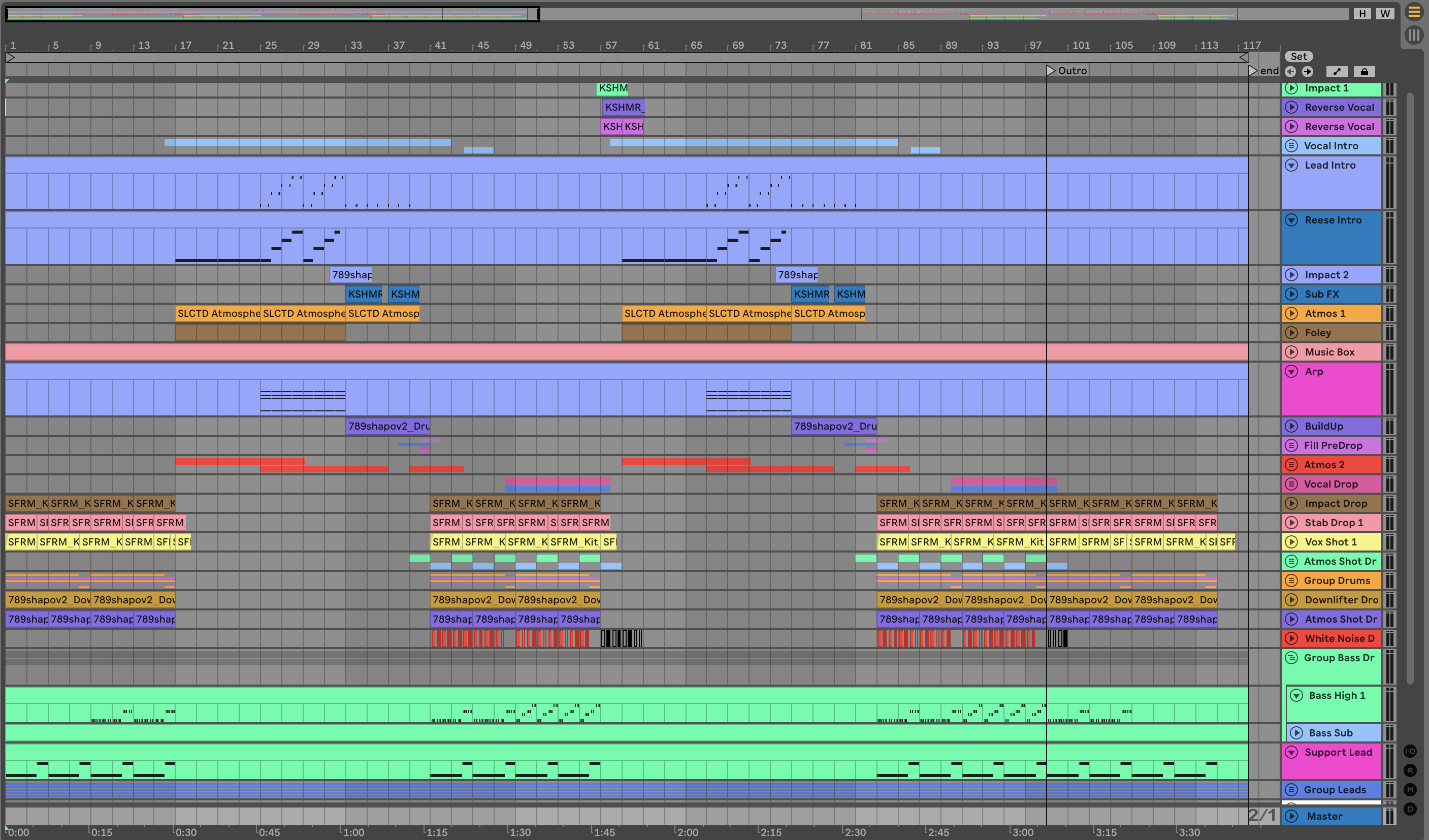Toggle the Mixer (M) section visibility
1429x840 pixels.
tap(1410, 790)
